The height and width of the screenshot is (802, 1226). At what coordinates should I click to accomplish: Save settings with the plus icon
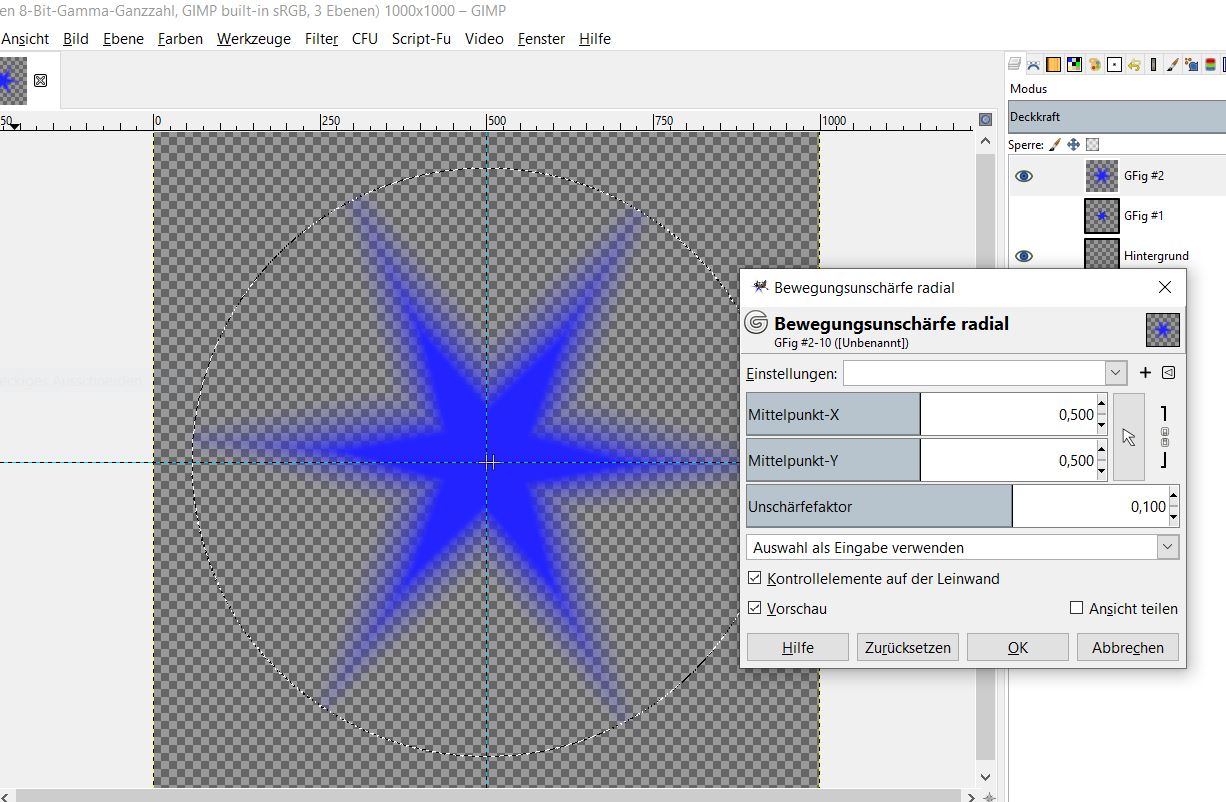coord(1145,373)
